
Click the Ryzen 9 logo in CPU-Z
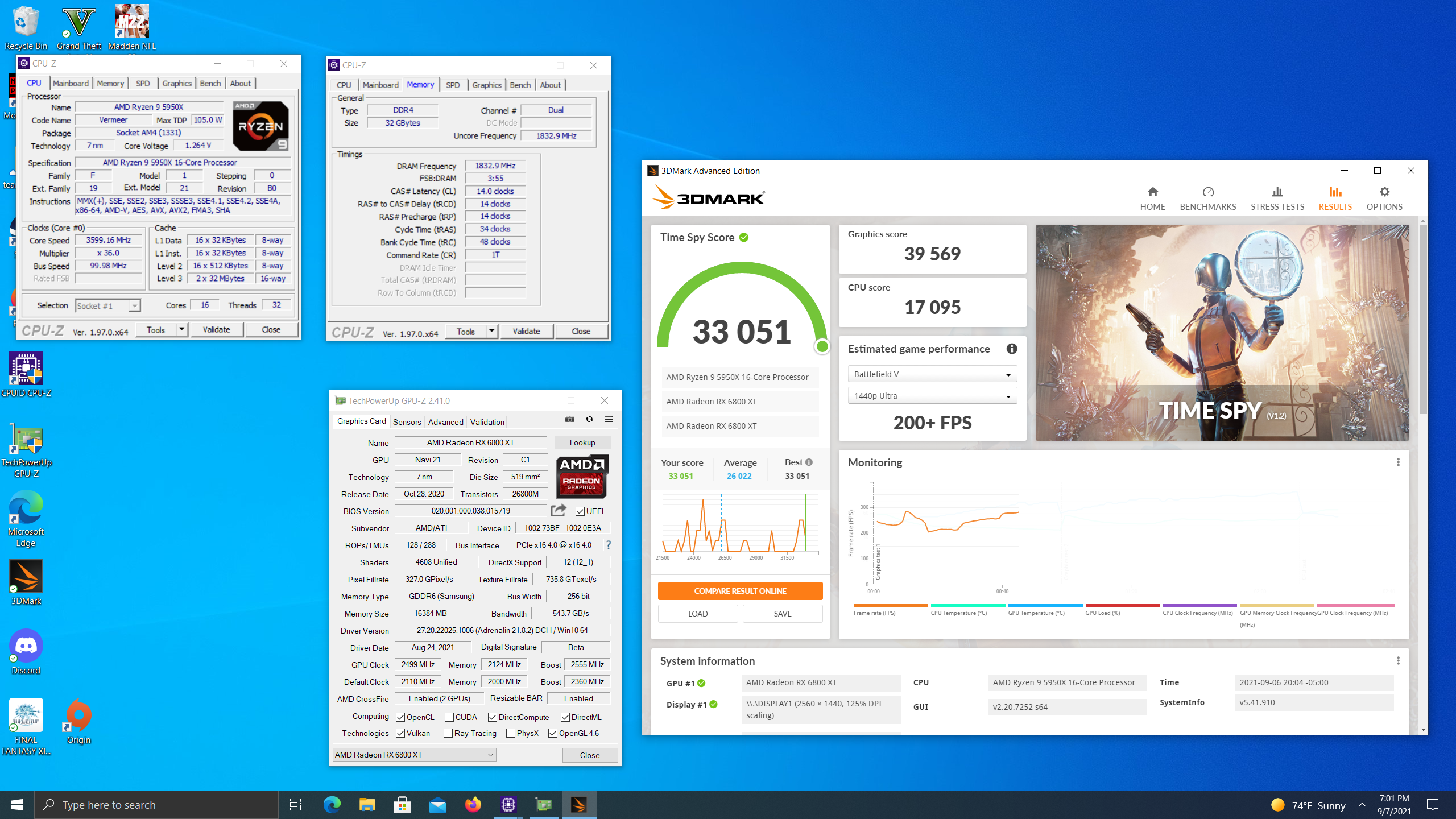[x=260, y=126]
